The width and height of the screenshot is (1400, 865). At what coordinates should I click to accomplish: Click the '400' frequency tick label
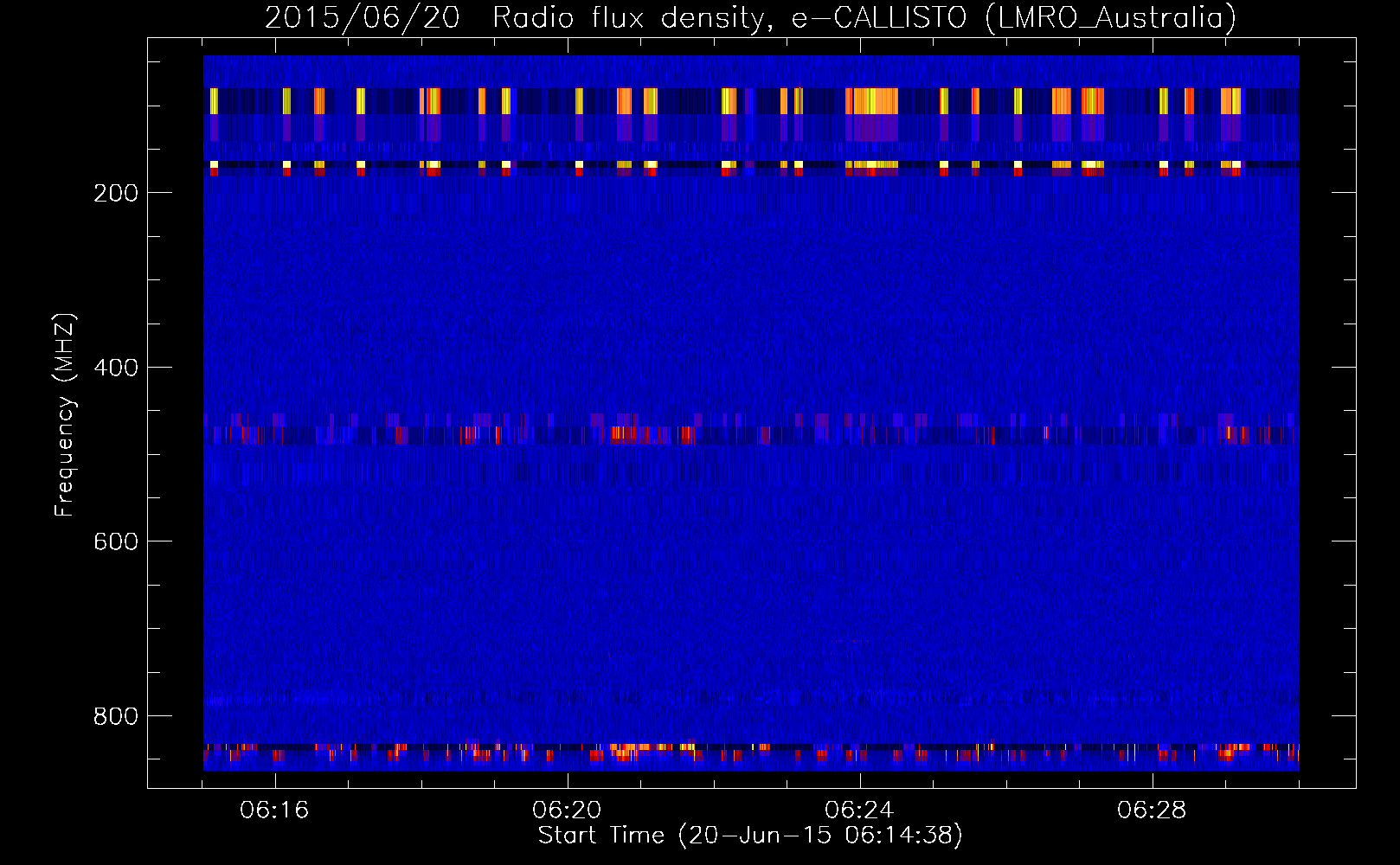pos(116,368)
